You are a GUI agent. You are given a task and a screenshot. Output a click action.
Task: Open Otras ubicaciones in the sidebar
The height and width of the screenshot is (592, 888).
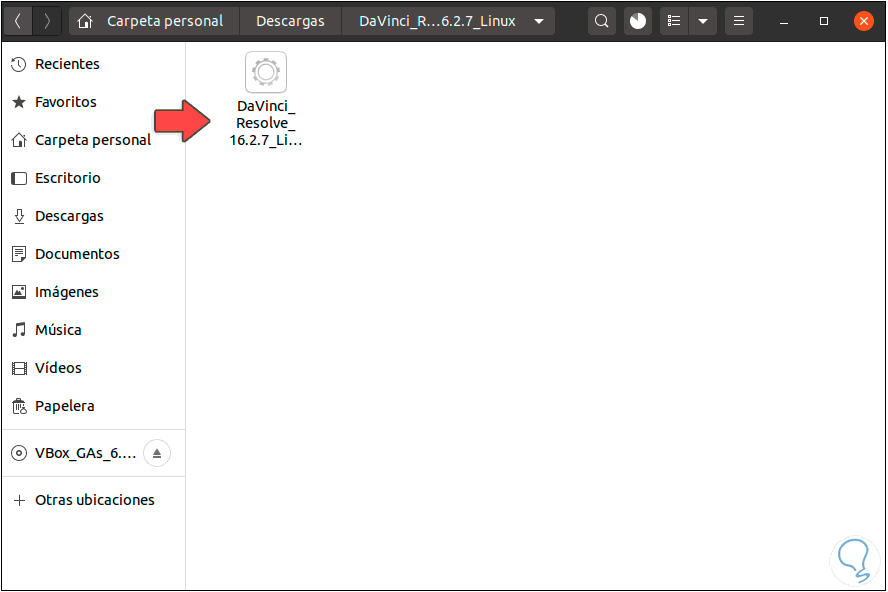pyautogui.click(x=93, y=500)
